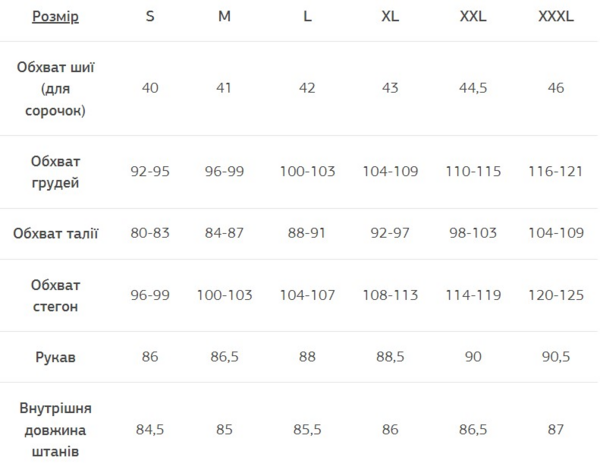Image resolution: width=600 pixels, height=470 pixels.
Task: Select the Обхват стегон row label
Action: [56, 295]
